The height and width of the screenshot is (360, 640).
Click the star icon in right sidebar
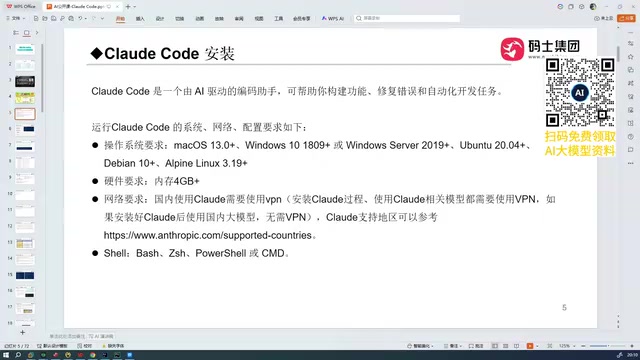[x=631, y=57]
